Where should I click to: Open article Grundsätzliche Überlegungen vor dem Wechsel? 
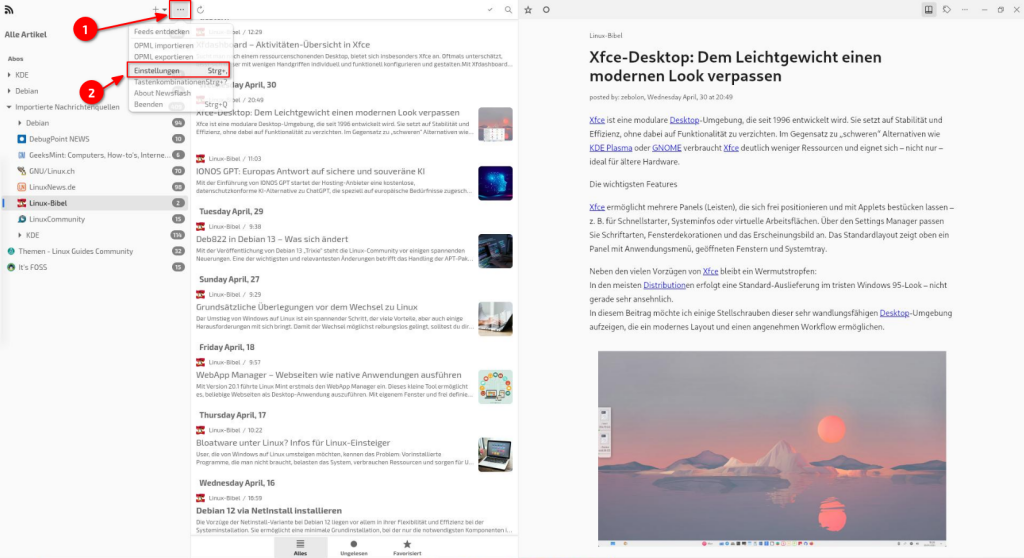(306, 307)
